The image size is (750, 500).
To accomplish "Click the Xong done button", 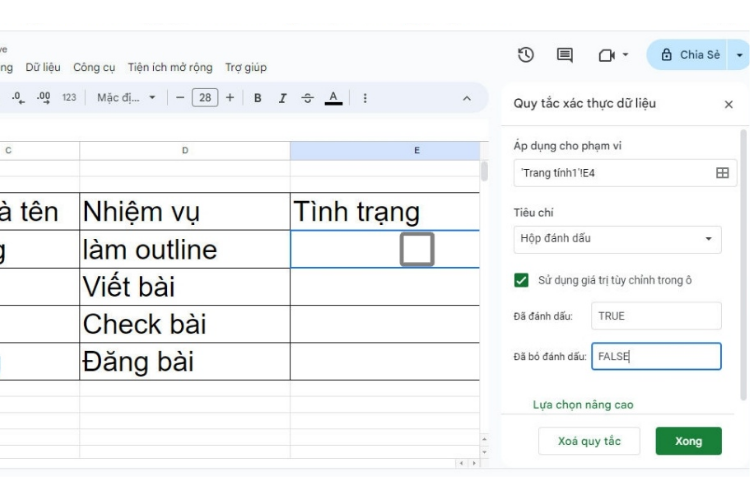I will (688, 441).
